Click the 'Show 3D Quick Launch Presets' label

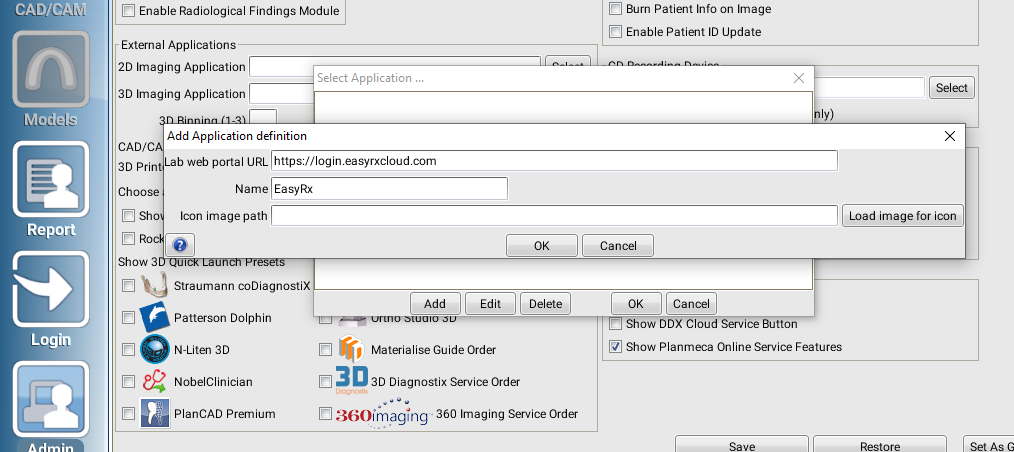201,262
